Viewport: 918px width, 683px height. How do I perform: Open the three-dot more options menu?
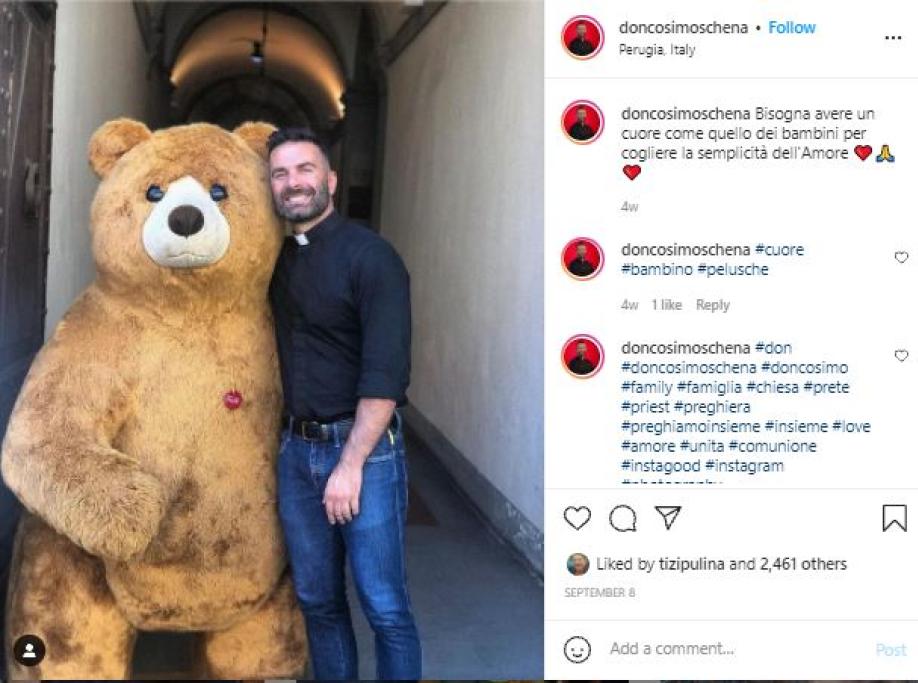[x=893, y=38]
